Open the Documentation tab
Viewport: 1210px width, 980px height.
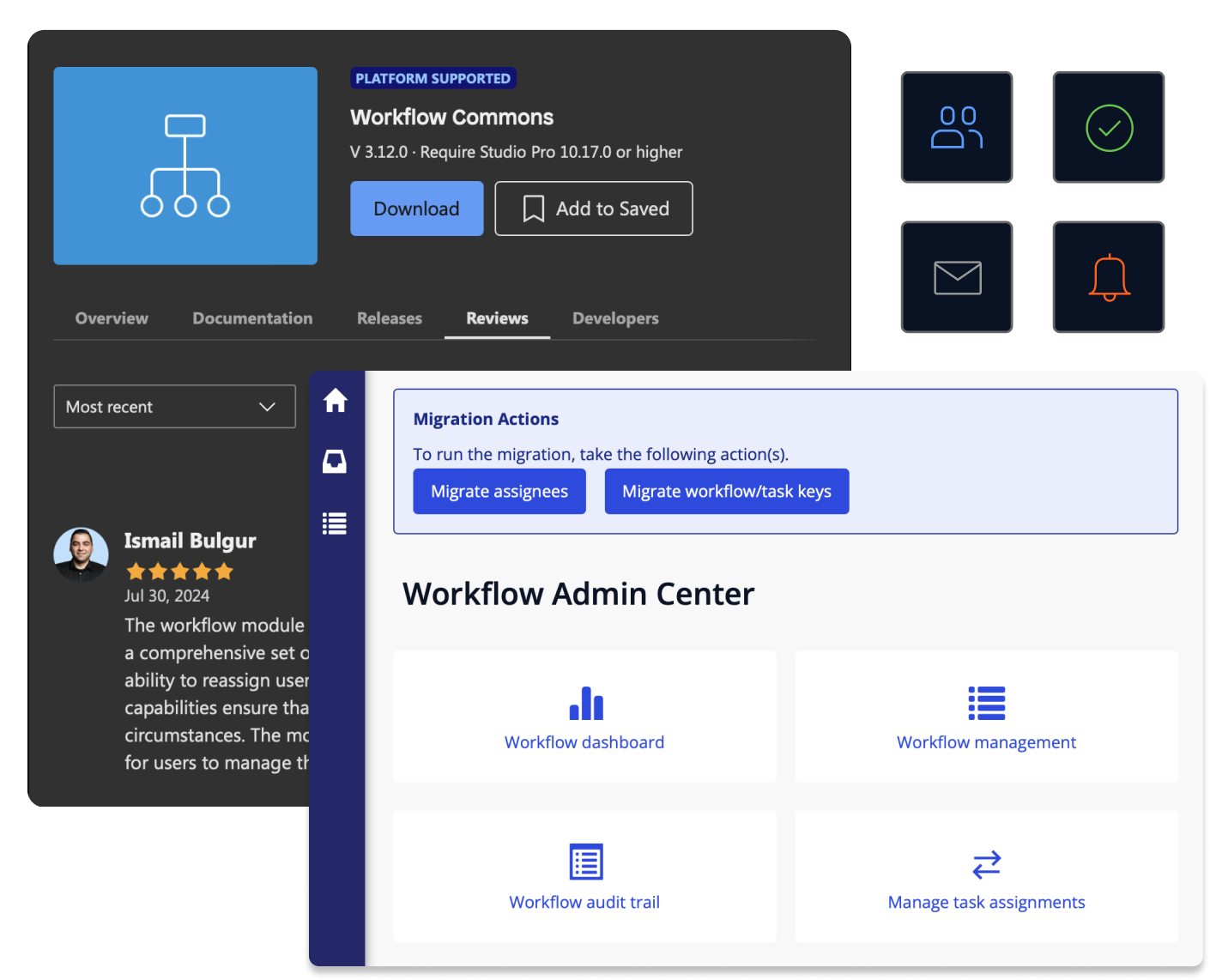tap(252, 318)
